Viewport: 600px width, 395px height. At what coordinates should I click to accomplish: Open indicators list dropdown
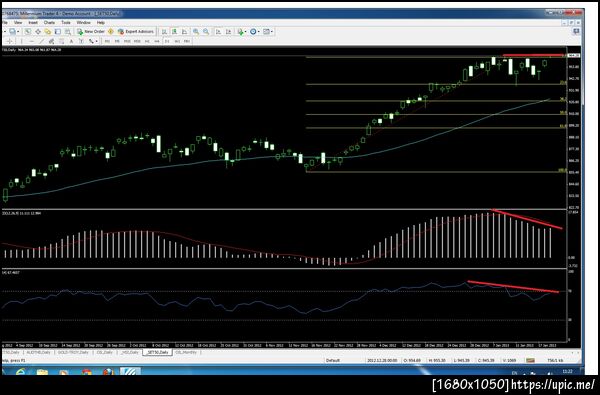[x=242, y=32]
